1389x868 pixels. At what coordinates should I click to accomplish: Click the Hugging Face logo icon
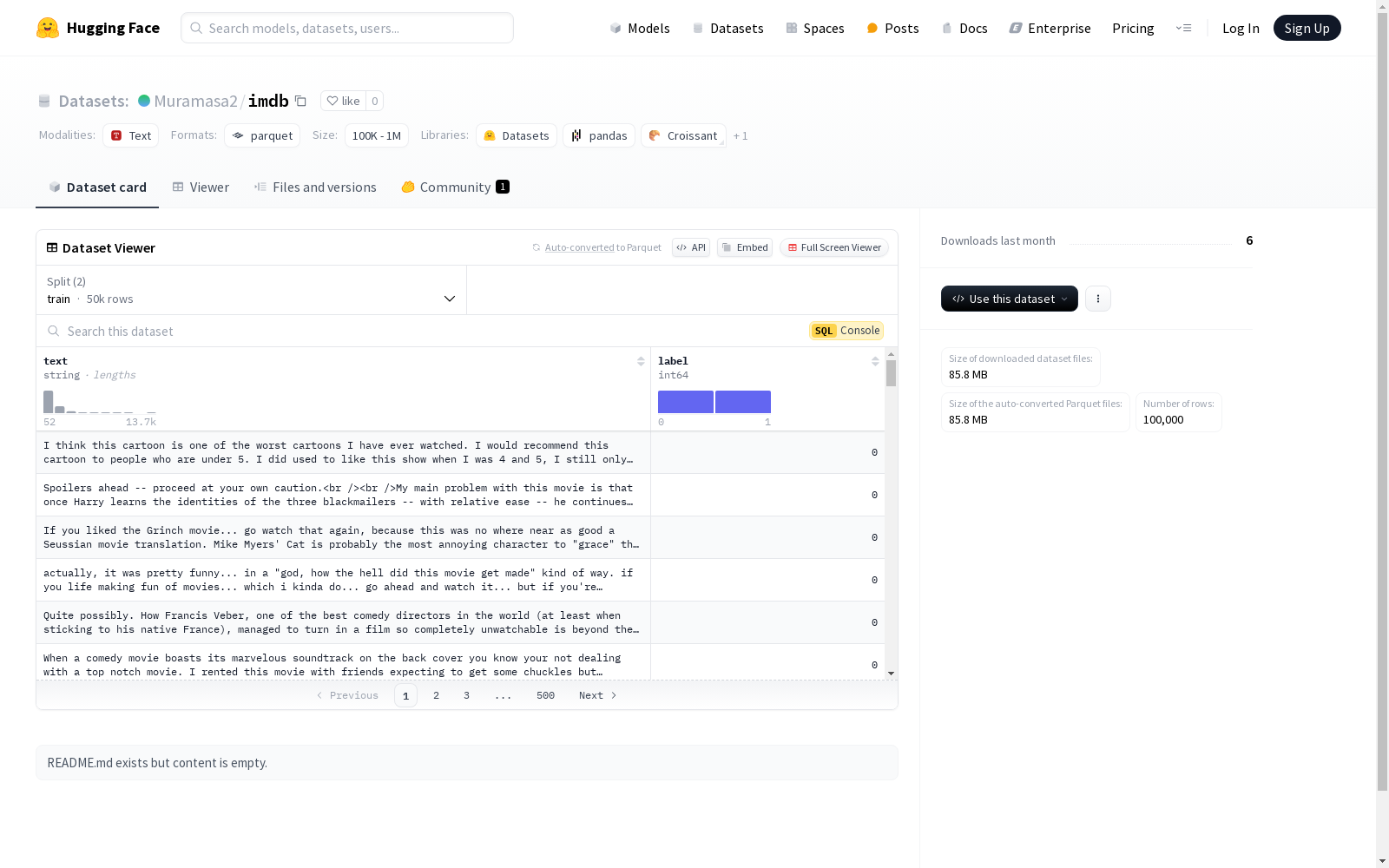click(x=48, y=28)
